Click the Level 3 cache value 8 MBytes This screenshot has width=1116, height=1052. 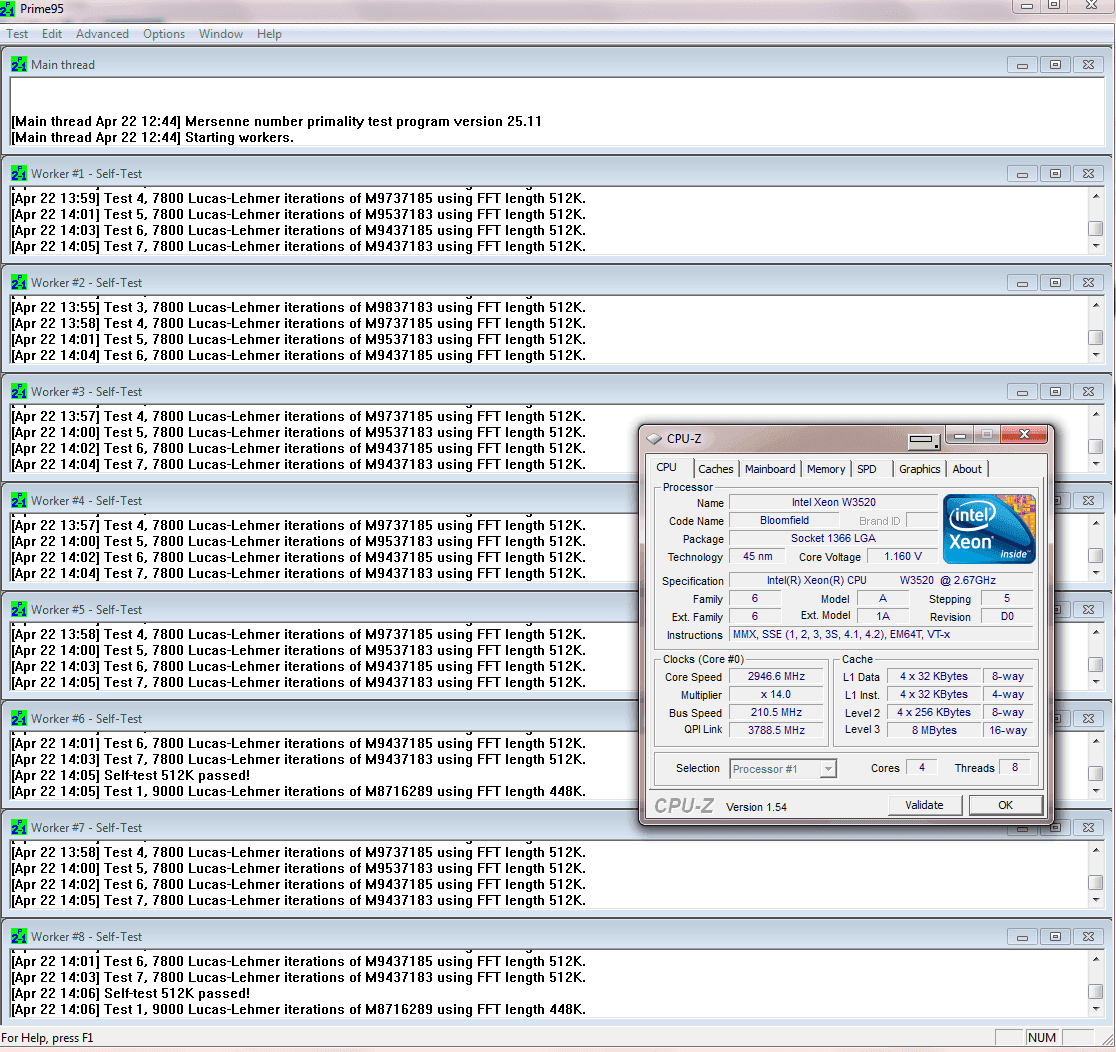tap(934, 730)
